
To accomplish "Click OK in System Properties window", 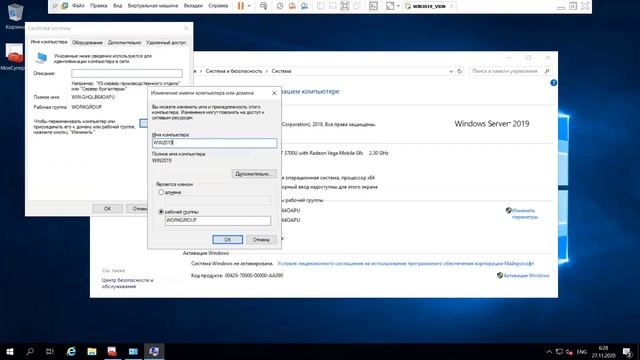I will (107, 209).
